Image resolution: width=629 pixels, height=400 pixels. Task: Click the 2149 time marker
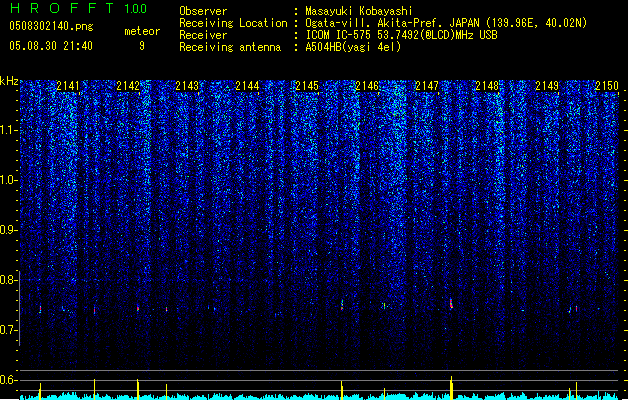[x=547, y=86]
